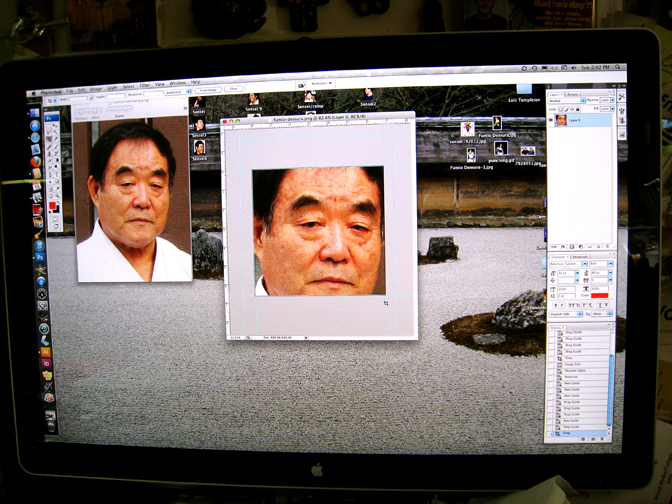Click the red foreground color swatch

click(52, 206)
